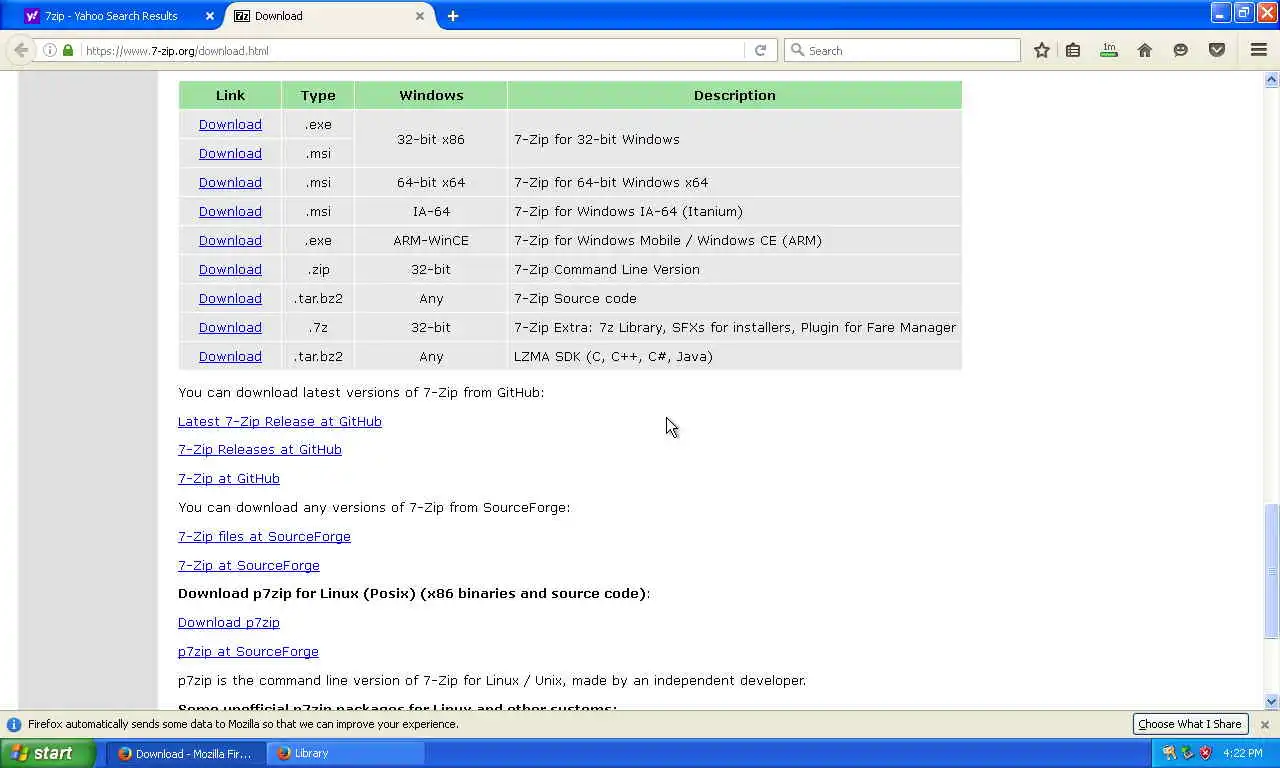
Task: Click the Download p7zip link
Action: 229,622
